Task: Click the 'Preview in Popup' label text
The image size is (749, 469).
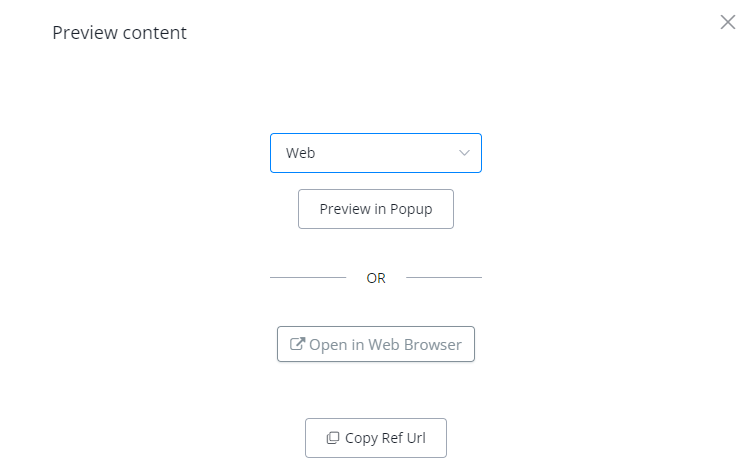Action: [x=375, y=209]
